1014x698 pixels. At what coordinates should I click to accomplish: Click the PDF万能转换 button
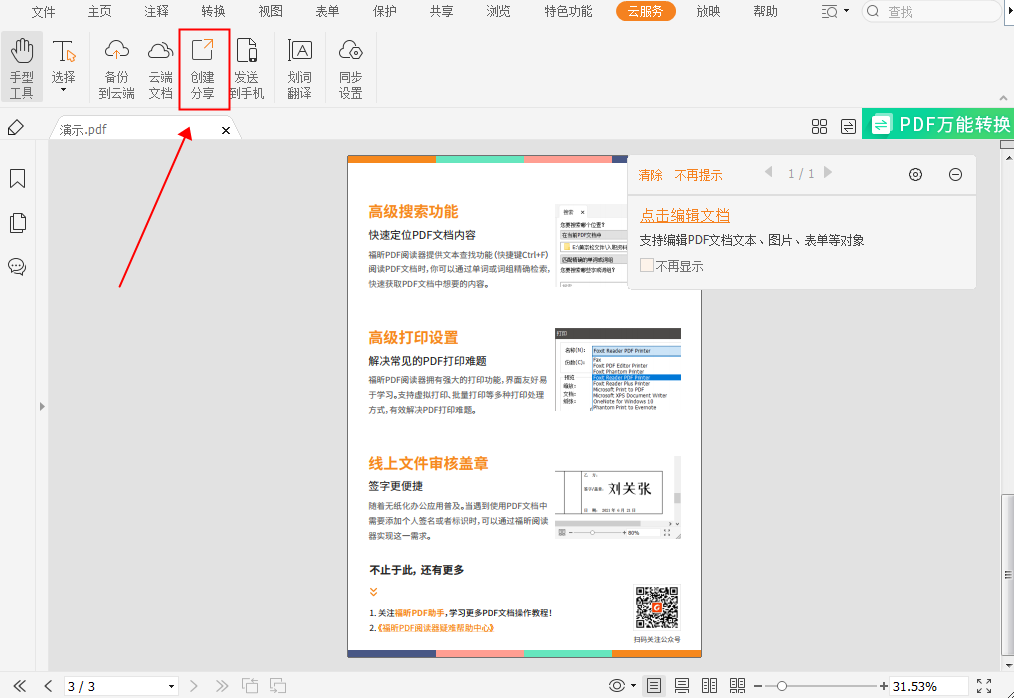point(942,124)
